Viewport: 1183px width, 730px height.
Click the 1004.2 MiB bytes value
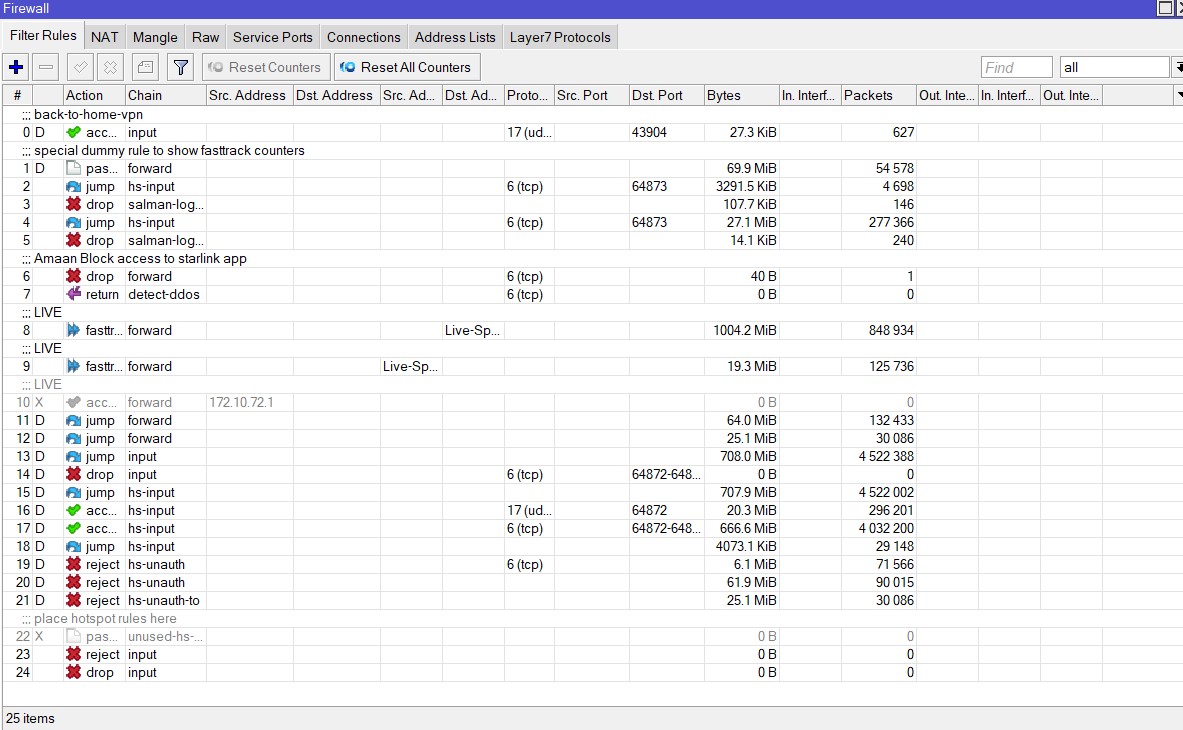tap(745, 330)
